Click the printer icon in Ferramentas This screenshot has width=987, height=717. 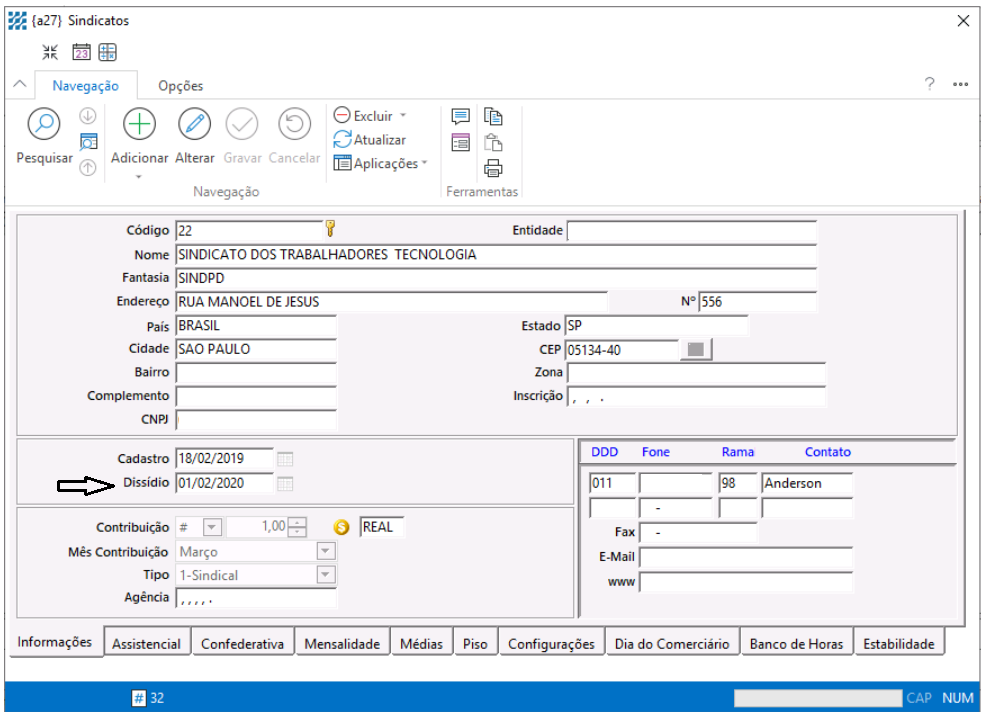pyautogui.click(x=493, y=168)
